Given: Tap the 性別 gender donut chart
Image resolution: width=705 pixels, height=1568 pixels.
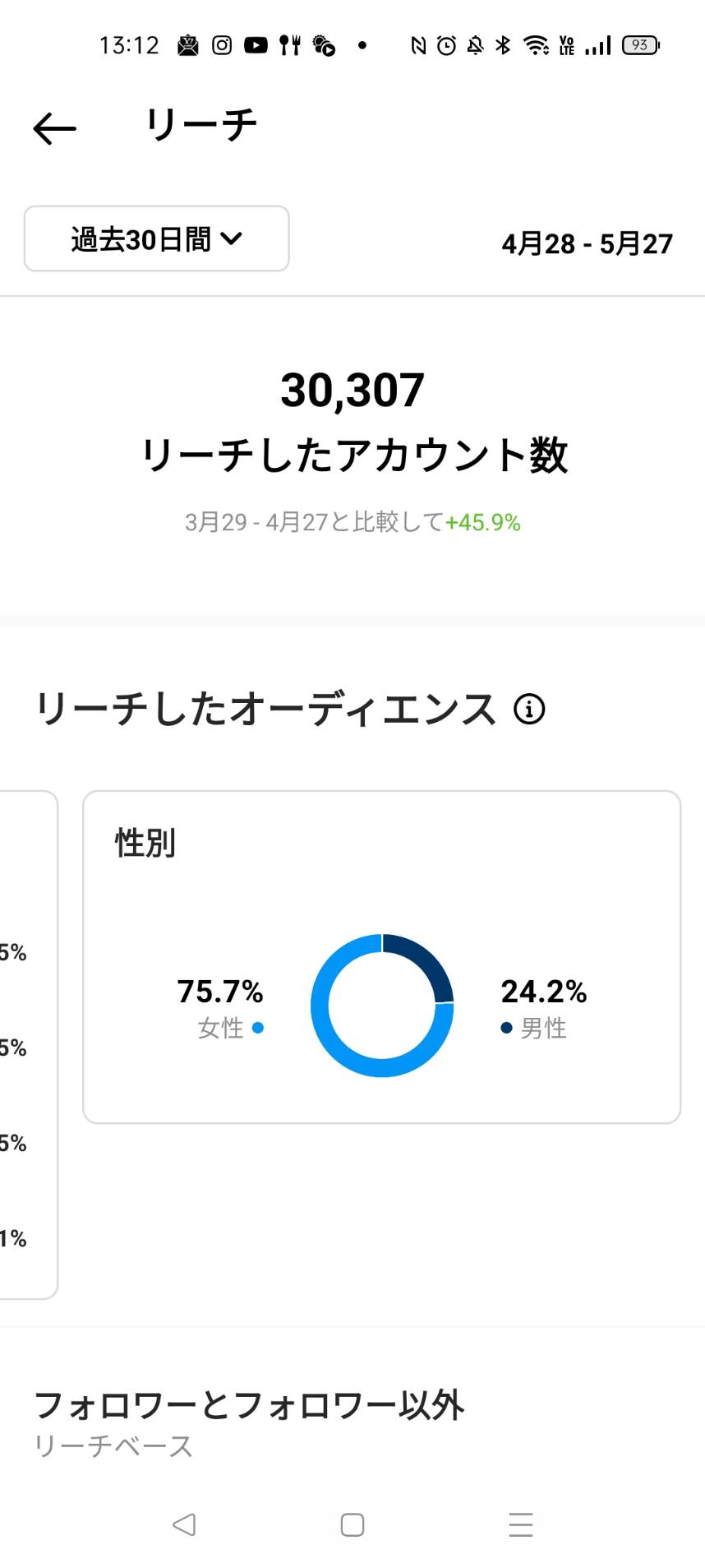Looking at the screenshot, I should click(x=382, y=1006).
